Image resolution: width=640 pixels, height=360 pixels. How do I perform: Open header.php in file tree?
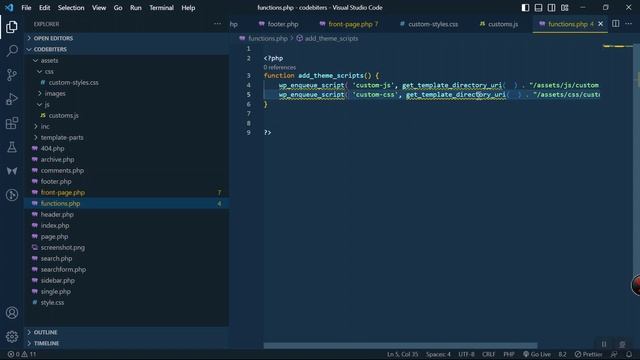tap(127, 214)
